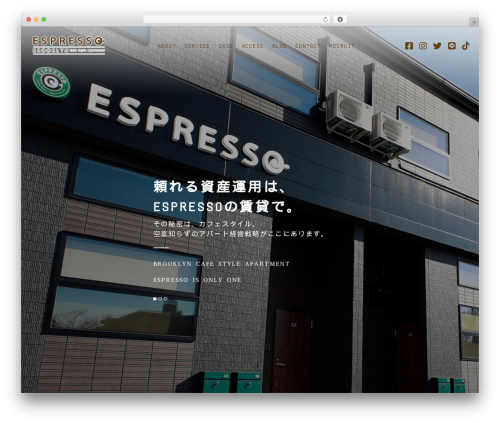This screenshot has height=423, width=500.
Task: Open the SERVICE menu item
Action: [197, 46]
